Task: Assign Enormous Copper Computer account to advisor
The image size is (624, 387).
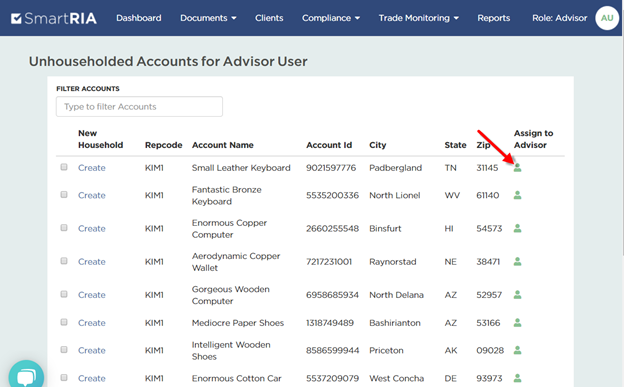Action: (x=517, y=228)
